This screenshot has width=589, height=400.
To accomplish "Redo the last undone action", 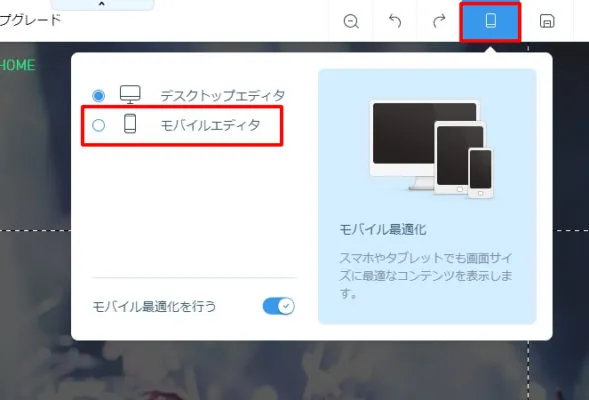I will (439, 21).
